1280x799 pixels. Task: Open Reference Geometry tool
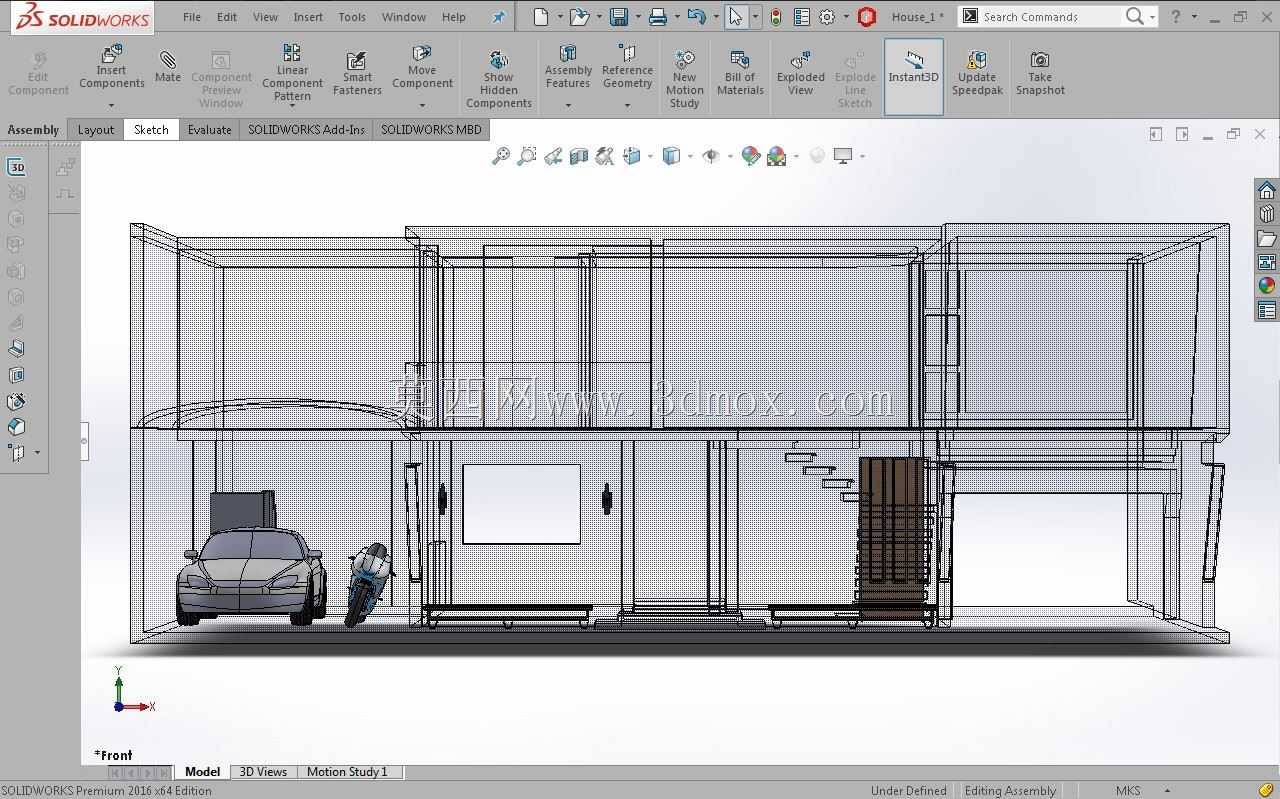[627, 67]
